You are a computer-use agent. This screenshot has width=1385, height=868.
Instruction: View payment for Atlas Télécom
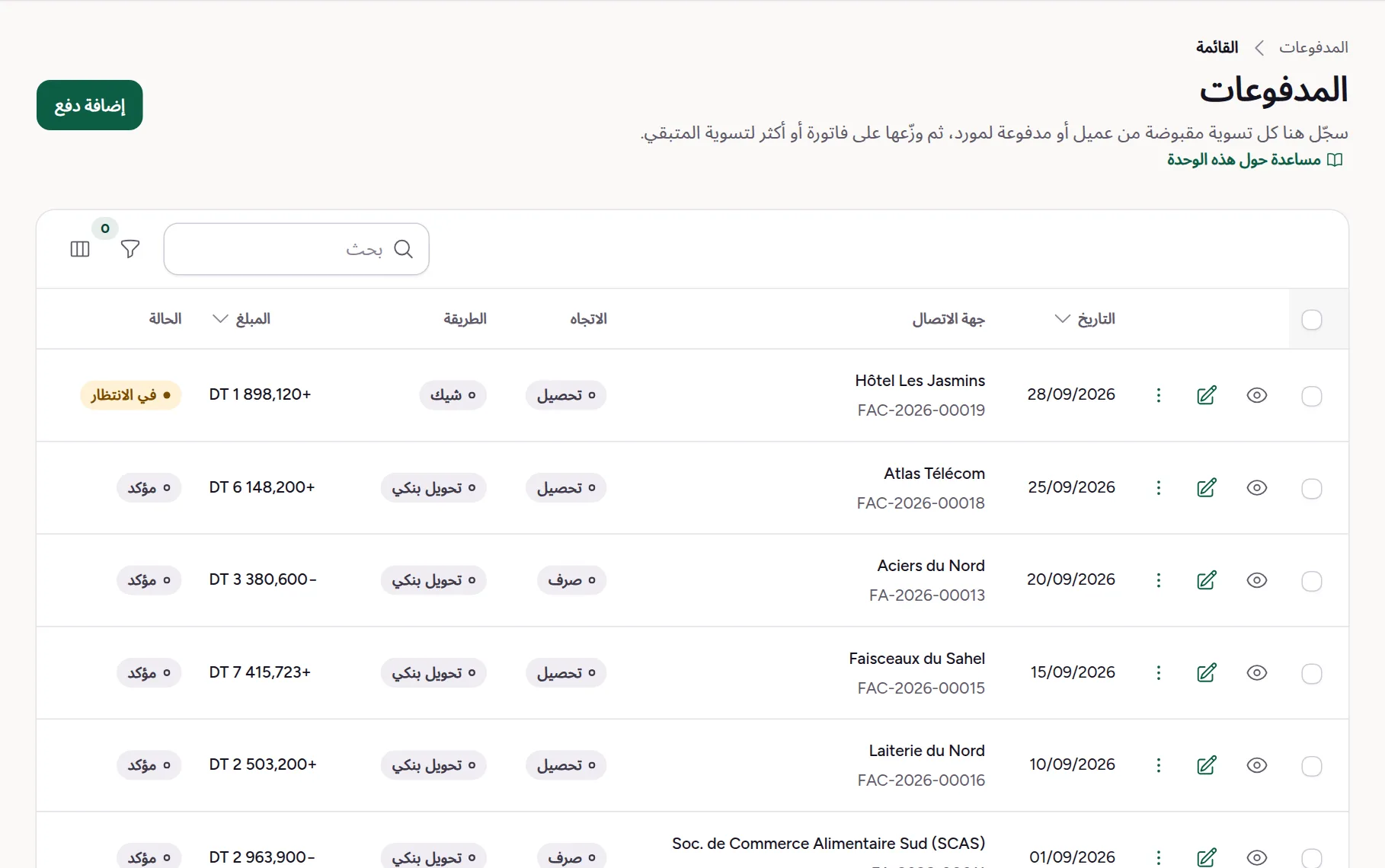tap(1257, 487)
